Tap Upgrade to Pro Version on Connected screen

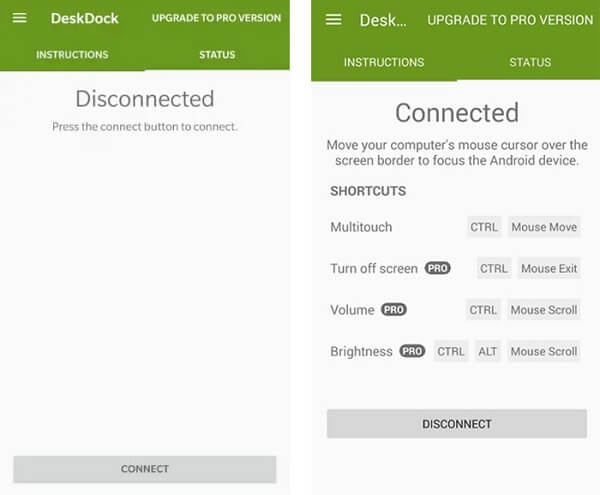(x=510, y=20)
